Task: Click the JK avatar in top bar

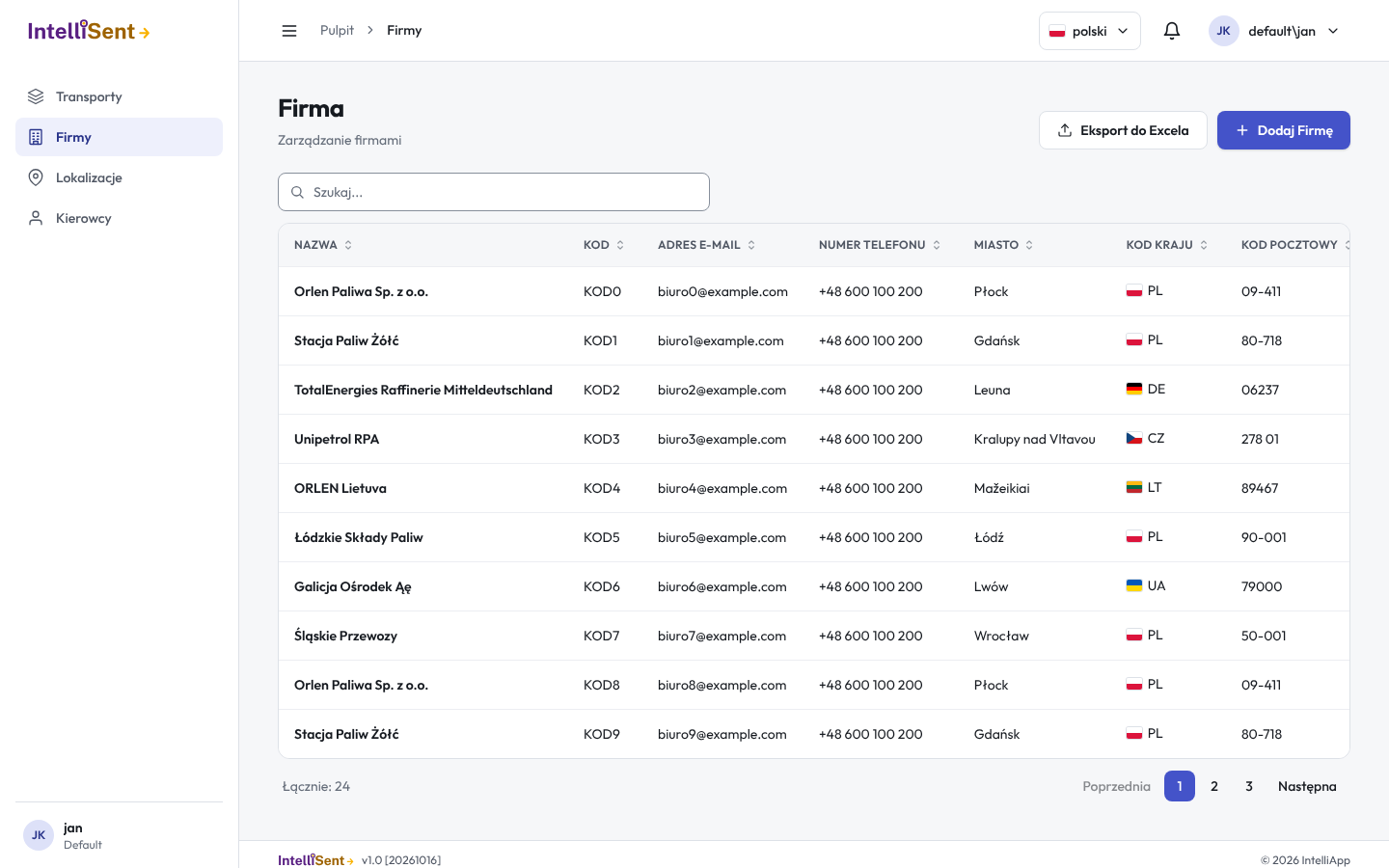Action: pos(1223,31)
